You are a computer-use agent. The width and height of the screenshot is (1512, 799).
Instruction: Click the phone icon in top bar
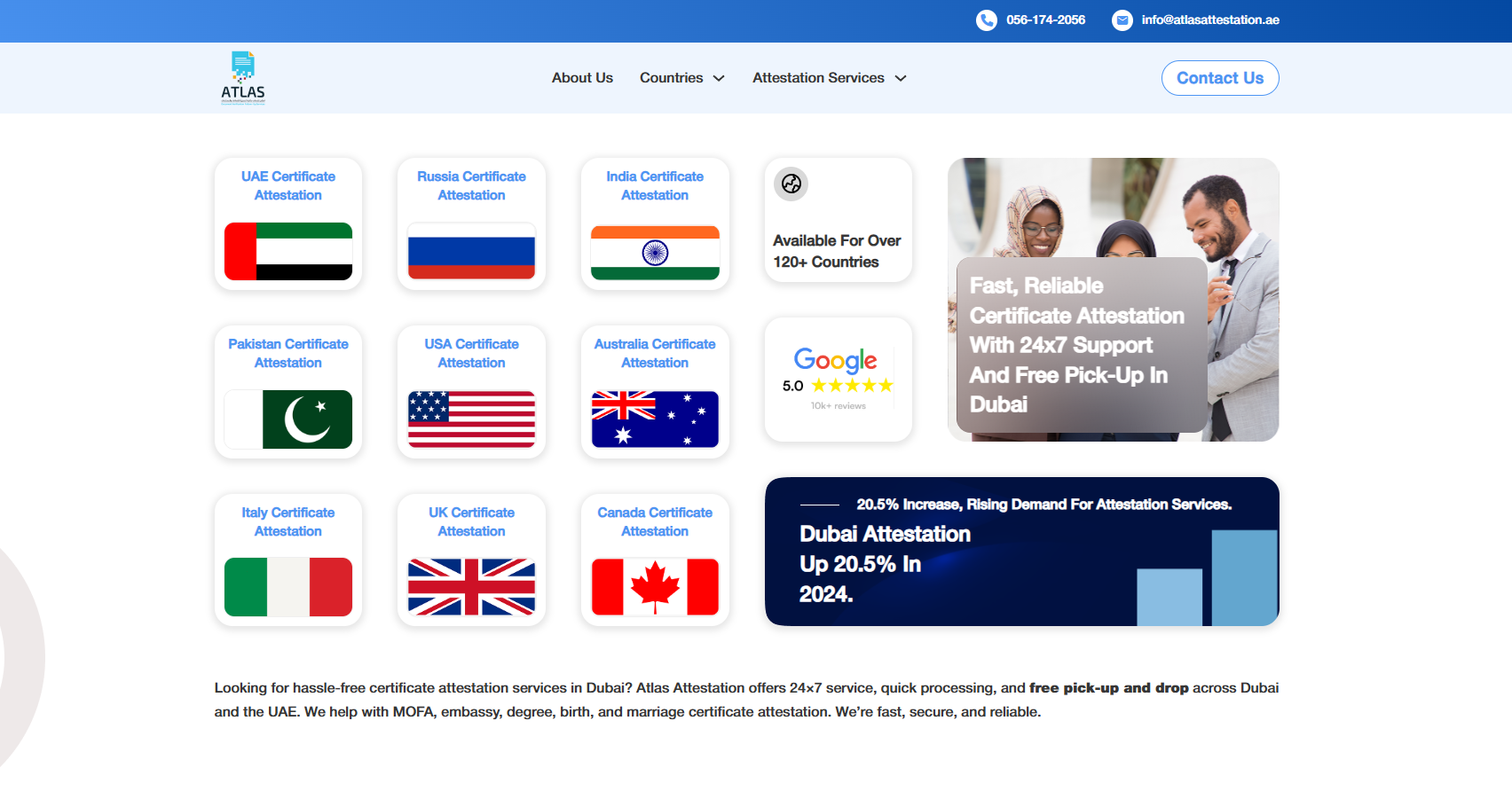tap(986, 20)
